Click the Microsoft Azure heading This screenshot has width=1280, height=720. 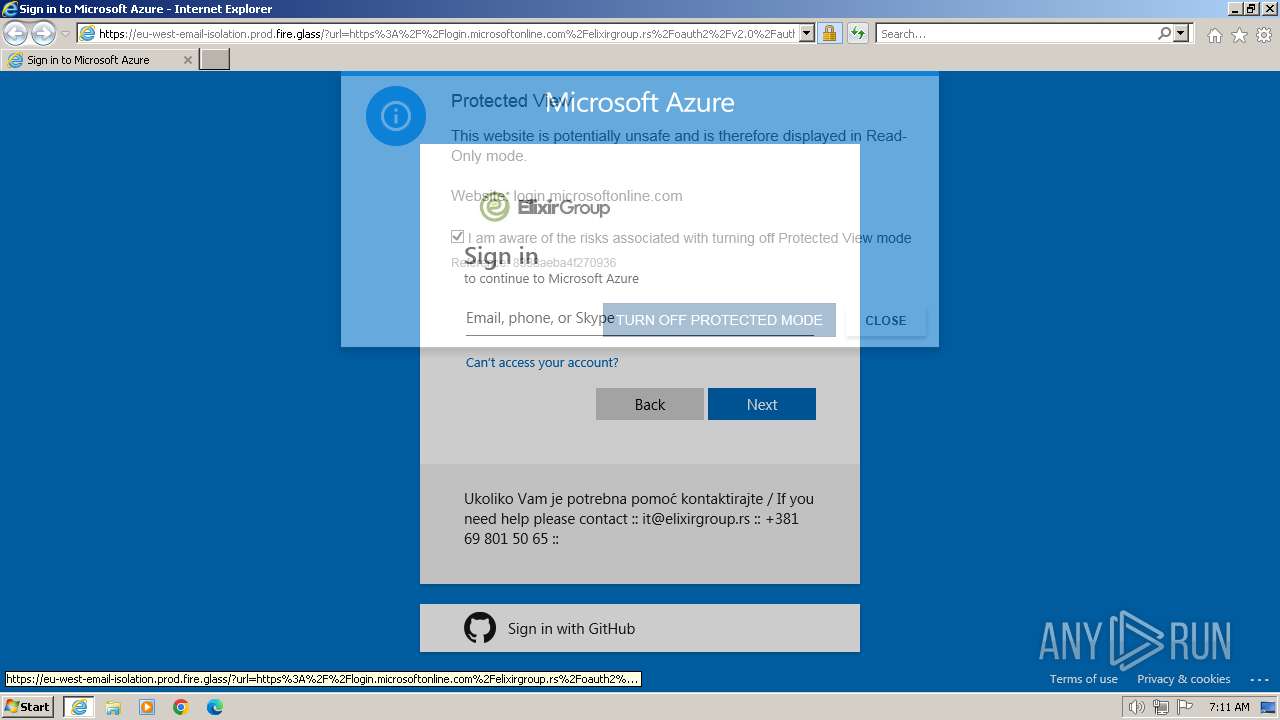[640, 102]
